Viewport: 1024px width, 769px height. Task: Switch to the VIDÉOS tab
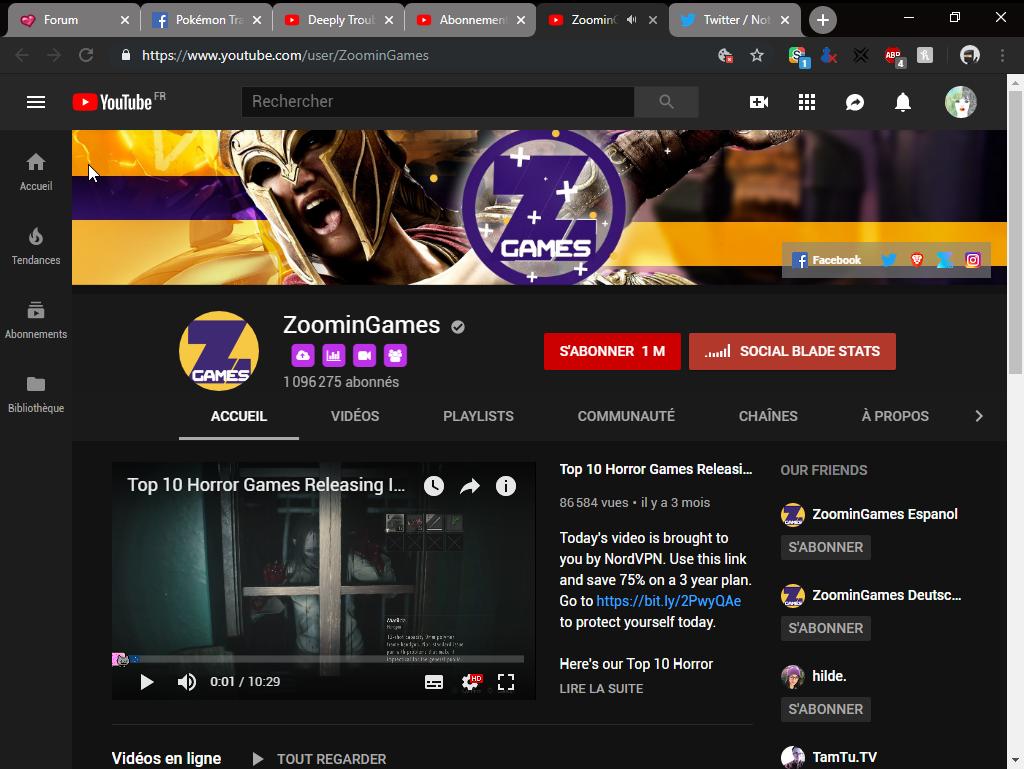pos(355,416)
